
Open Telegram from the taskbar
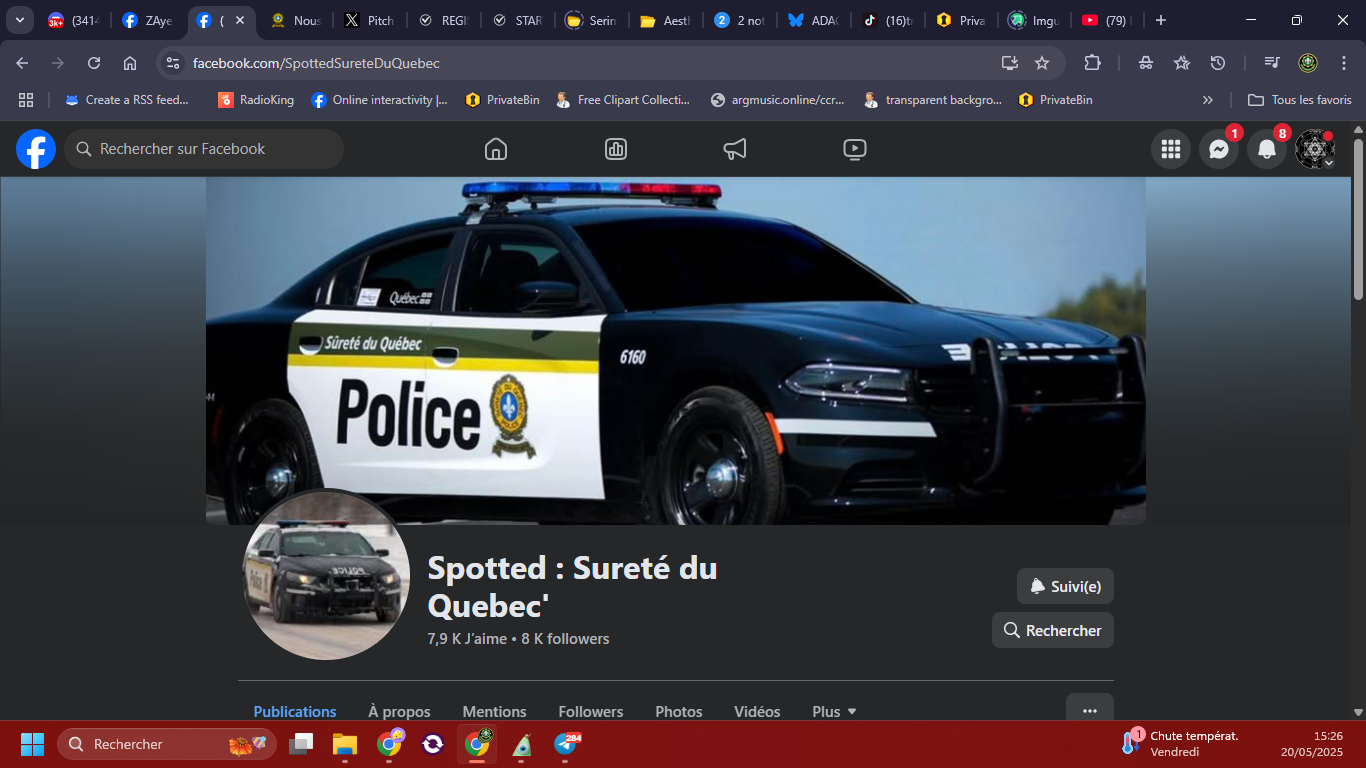[567, 744]
